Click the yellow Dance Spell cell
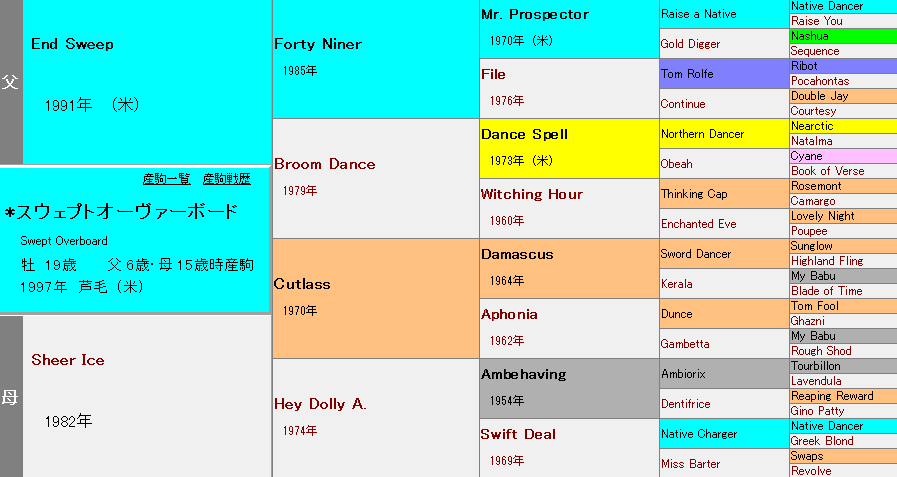The height and width of the screenshot is (477, 897). (569, 149)
